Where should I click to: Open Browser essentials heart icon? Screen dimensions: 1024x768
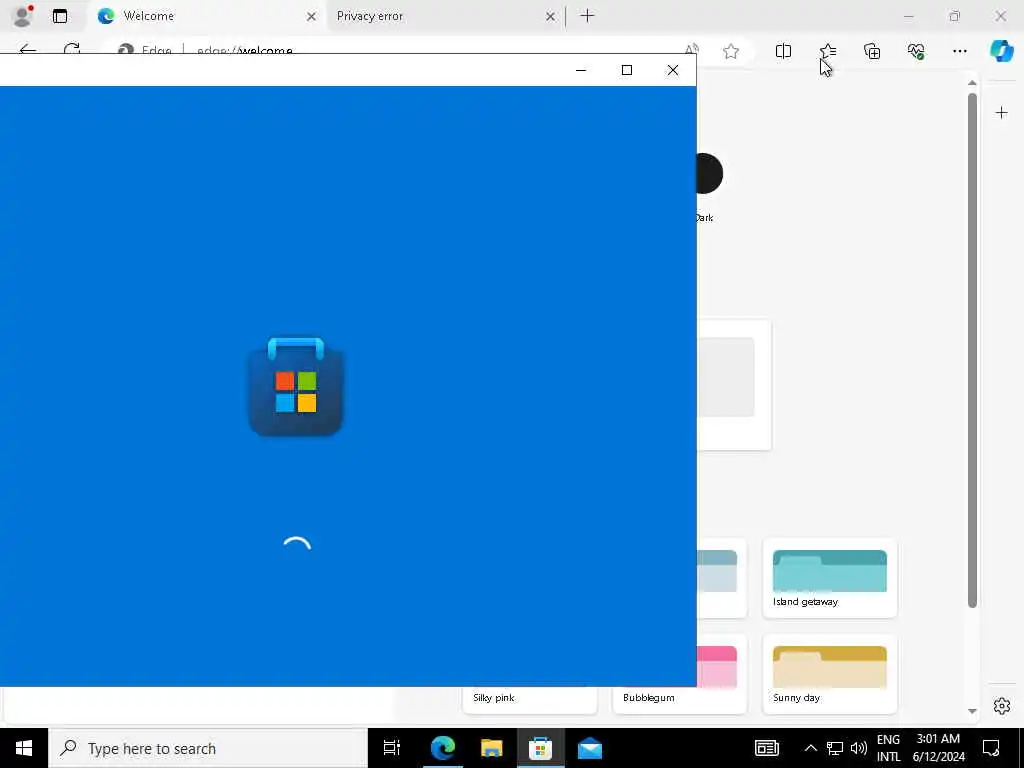pyautogui.click(x=916, y=51)
